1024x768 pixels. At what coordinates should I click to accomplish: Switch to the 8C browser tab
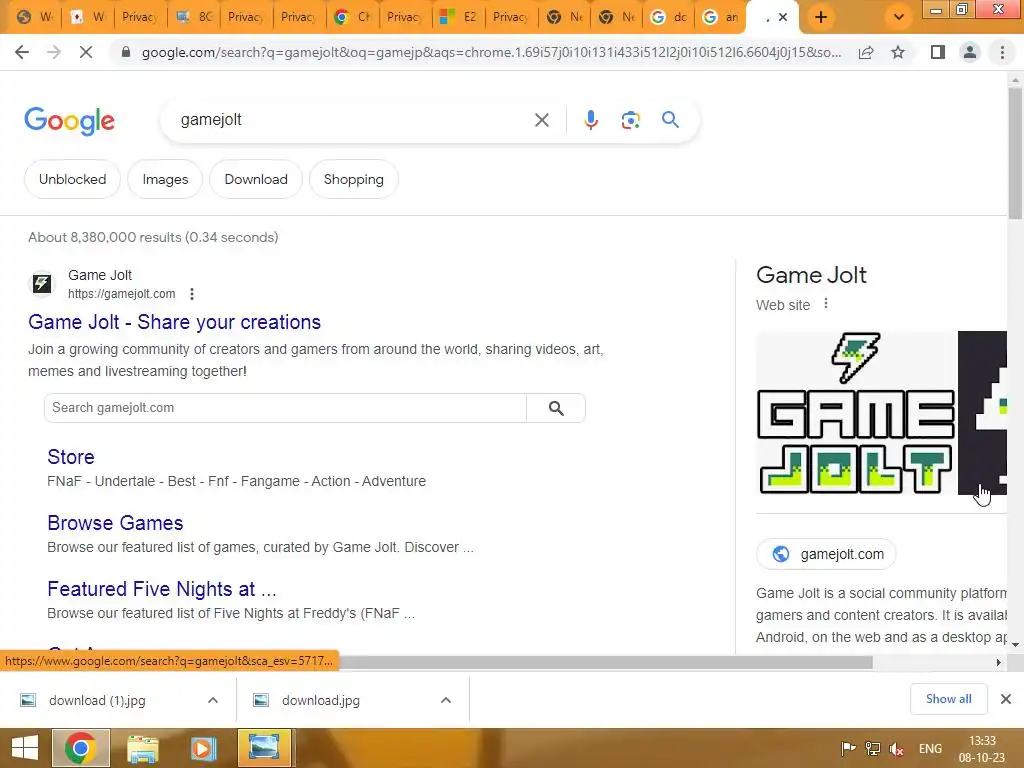point(193,18)
